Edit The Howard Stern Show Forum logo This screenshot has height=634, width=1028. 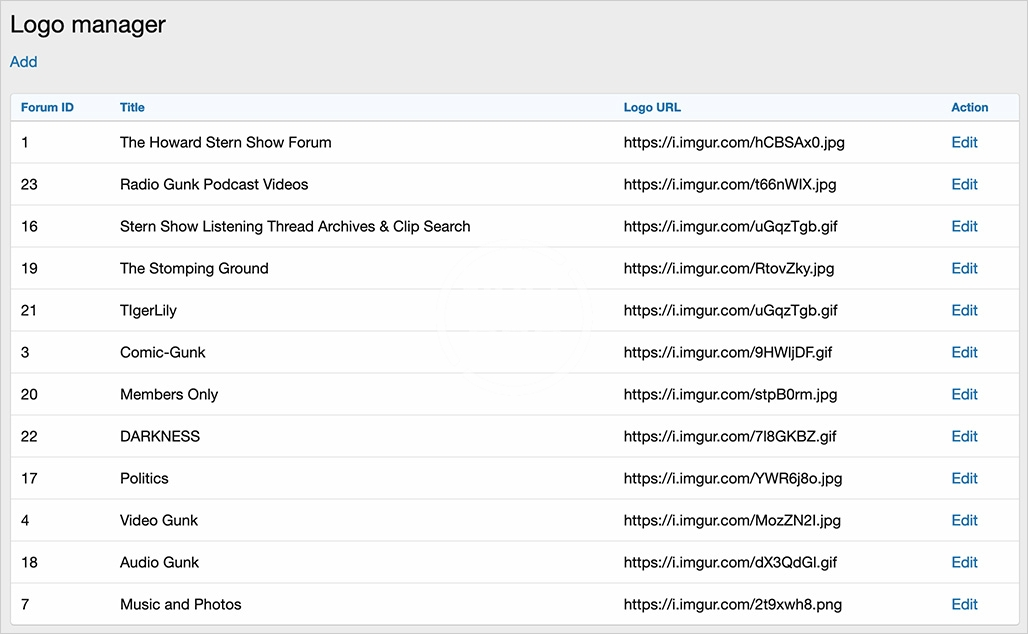[x=964, y=142]
